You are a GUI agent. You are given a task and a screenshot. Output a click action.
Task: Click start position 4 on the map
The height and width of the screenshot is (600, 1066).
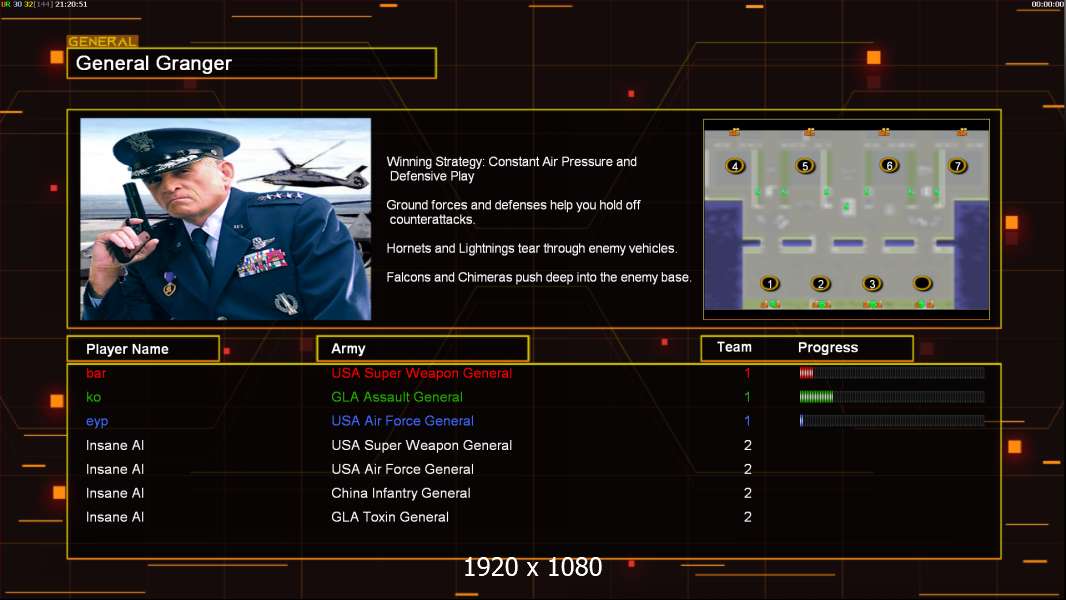(x=735, y=166)
